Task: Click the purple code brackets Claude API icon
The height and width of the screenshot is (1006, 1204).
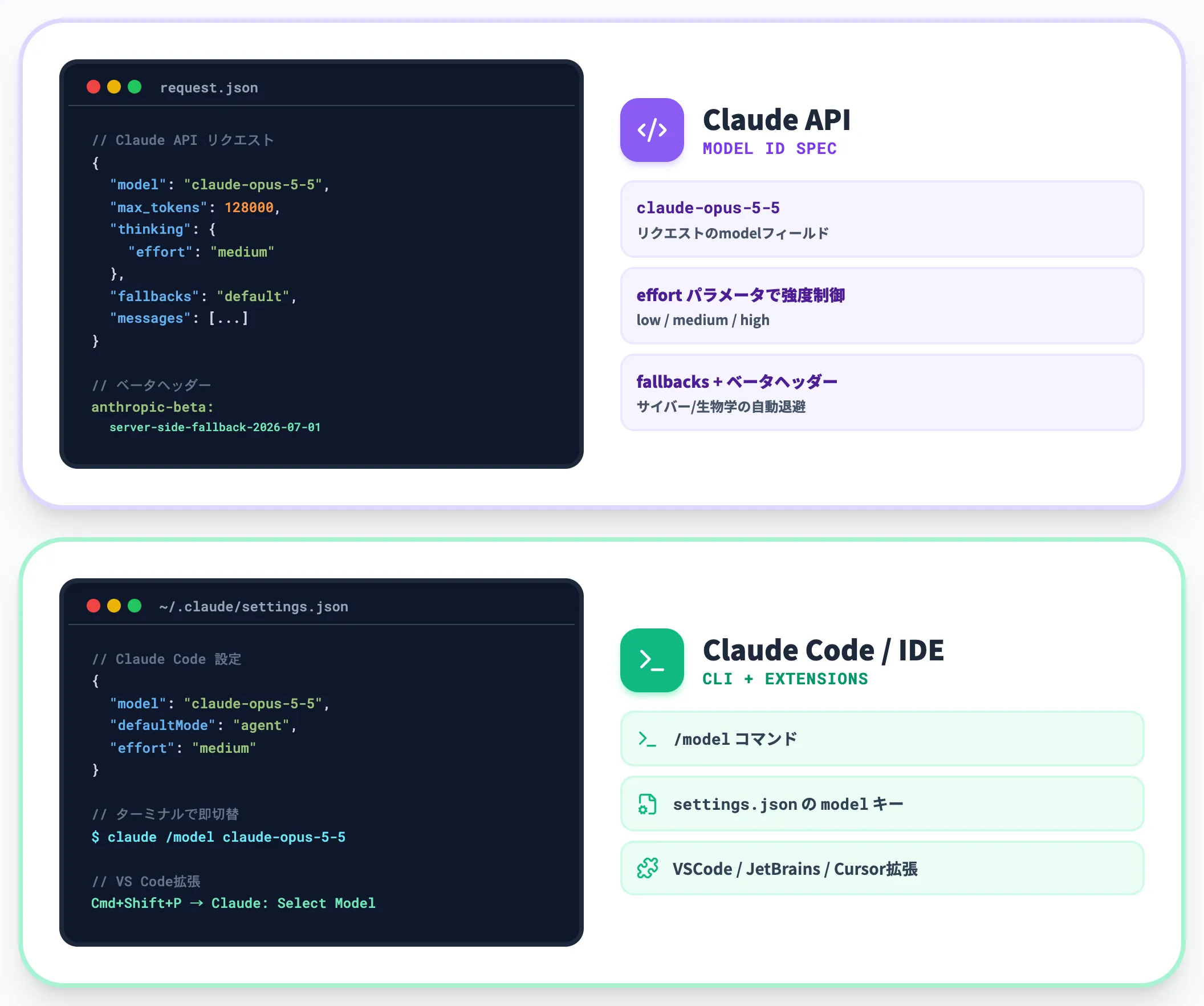Action: click(652, 130)
